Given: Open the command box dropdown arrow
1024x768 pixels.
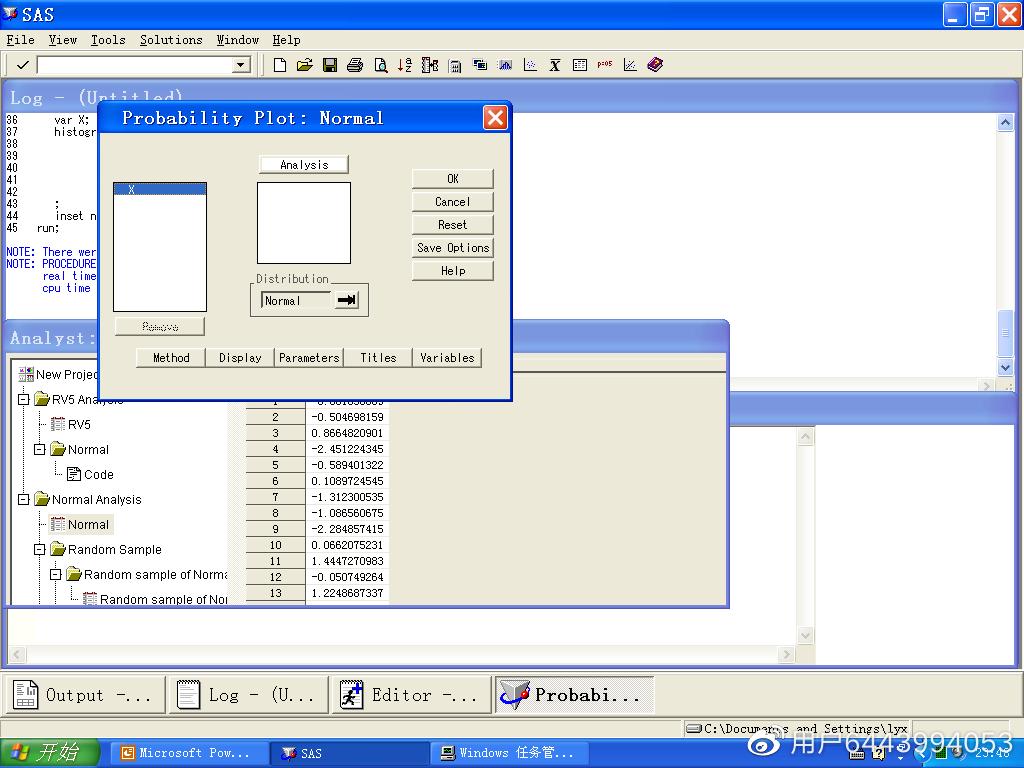Looking at the screenshot, I should point(241,65).
